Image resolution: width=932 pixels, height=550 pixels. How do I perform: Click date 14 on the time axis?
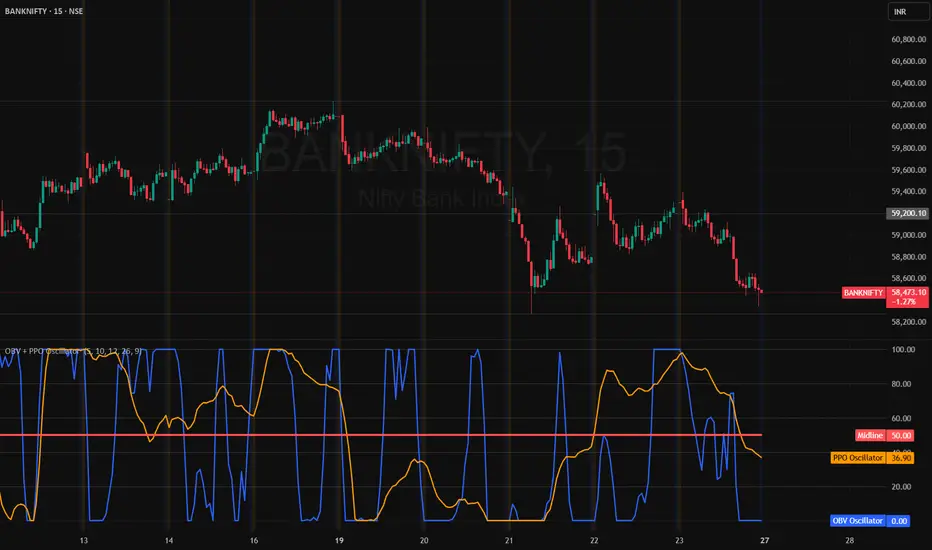click(x=169, y=540)
